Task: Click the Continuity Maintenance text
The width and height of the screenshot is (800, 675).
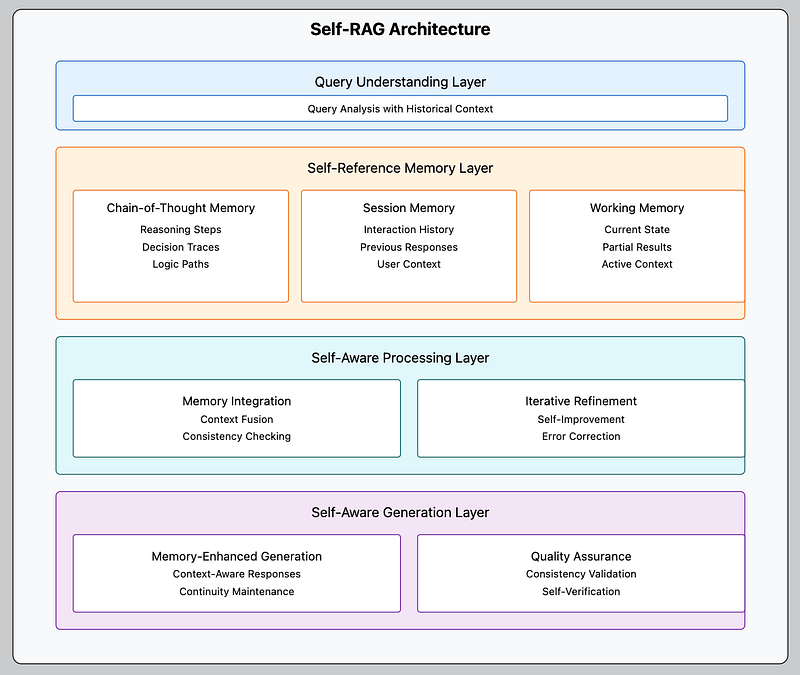Action: click(237, 592)
